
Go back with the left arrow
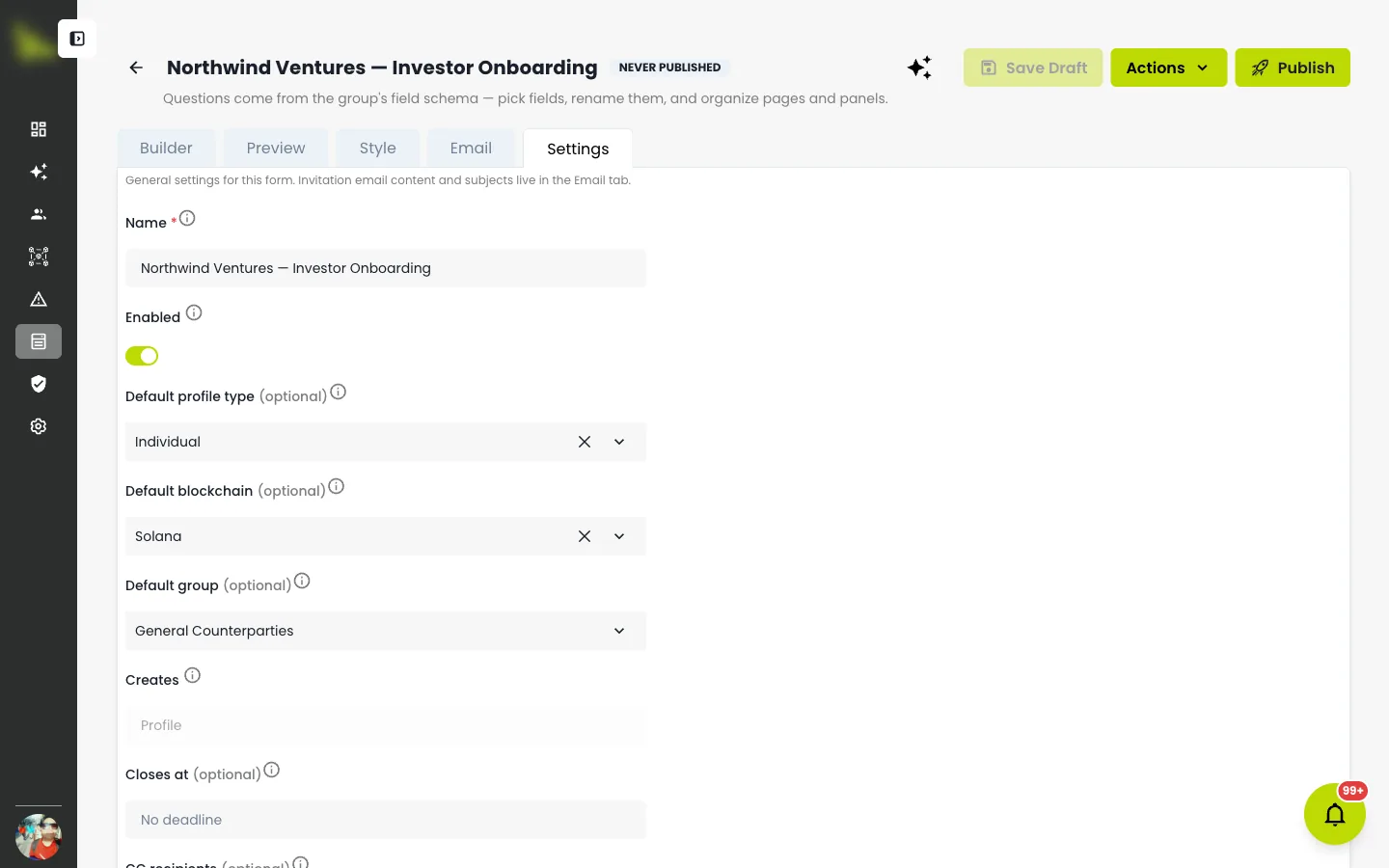(136, 68)
